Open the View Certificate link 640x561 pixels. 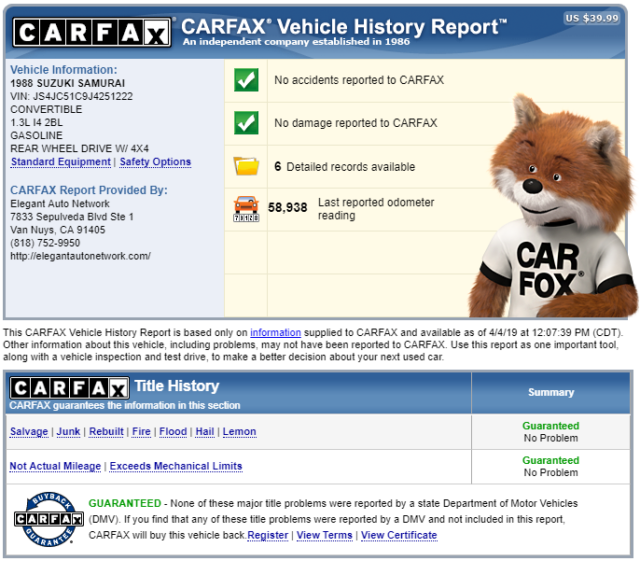[x=399, y=535]
